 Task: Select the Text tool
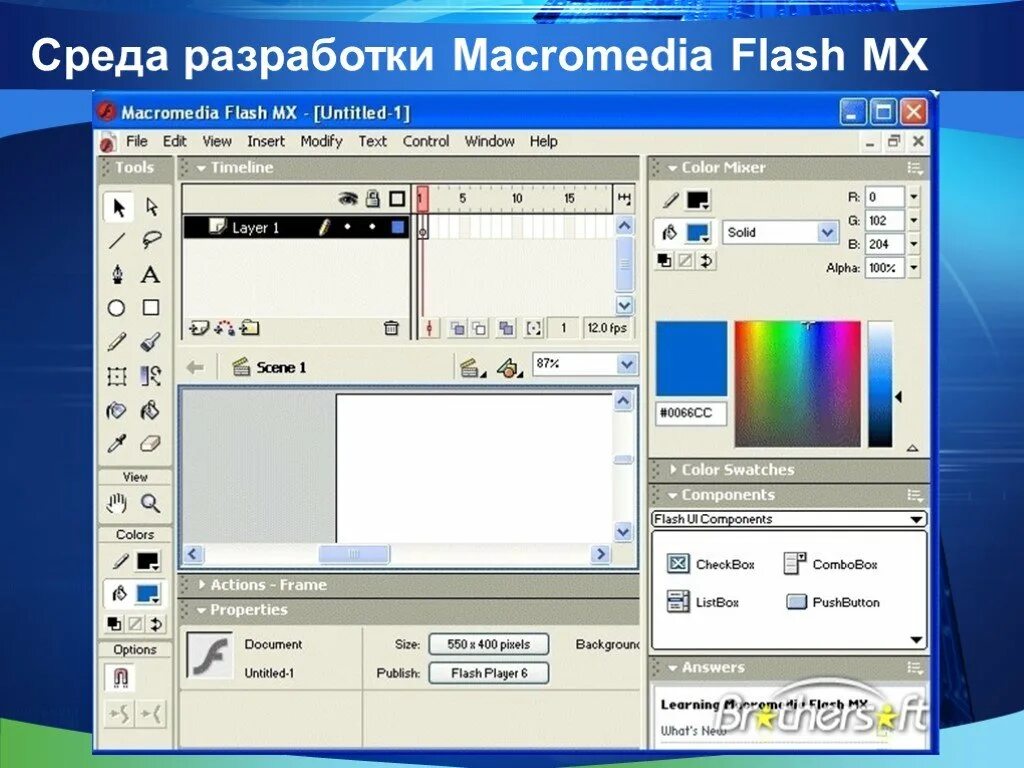(x=151, y=274)
